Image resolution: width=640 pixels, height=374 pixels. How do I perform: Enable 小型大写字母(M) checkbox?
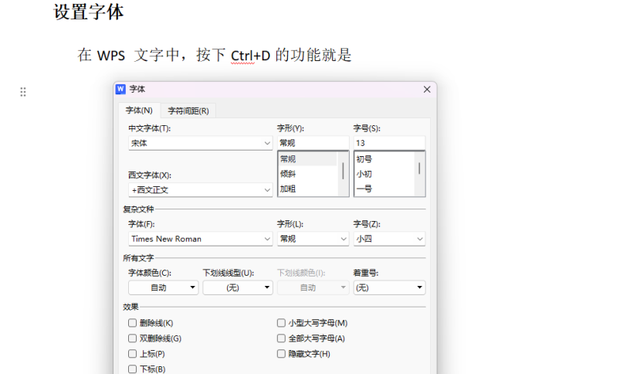click(x=281, y=323)
